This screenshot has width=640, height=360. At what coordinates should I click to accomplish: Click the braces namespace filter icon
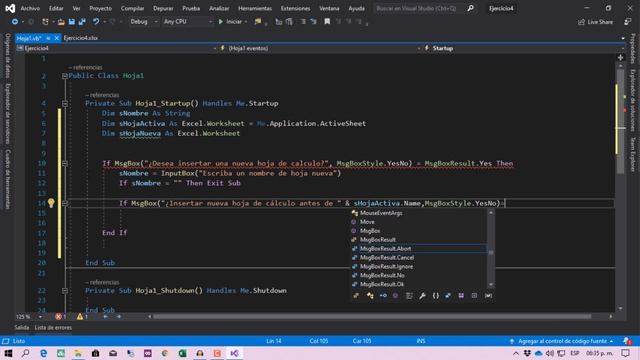coord(436,296)
